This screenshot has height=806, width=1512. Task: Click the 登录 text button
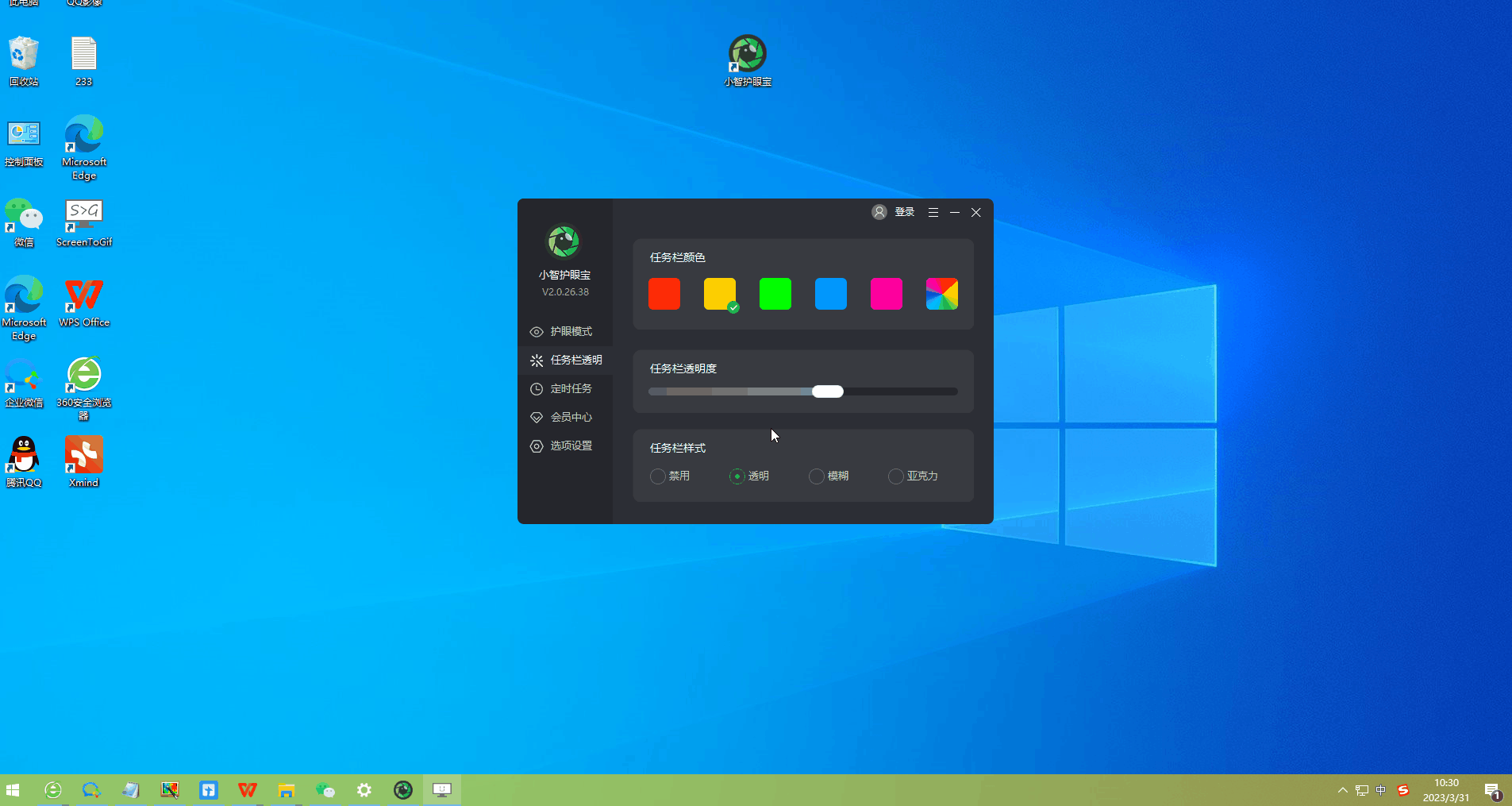[905, 212]
